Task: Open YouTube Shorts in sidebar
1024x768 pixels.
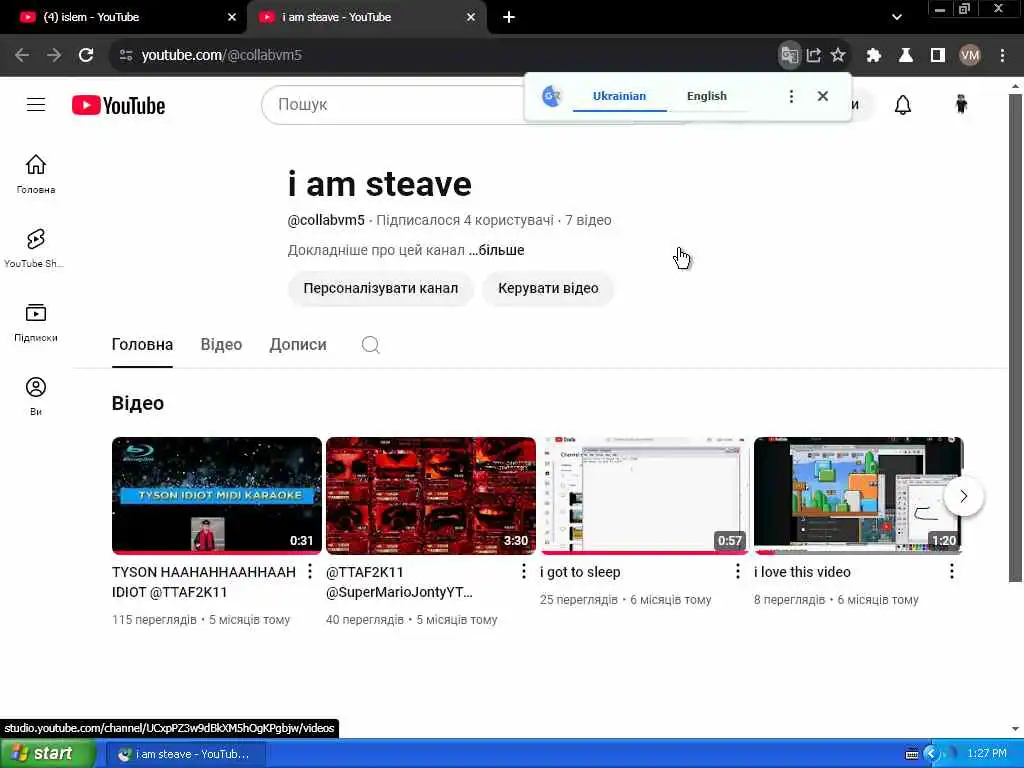Action: click(36, 248)
